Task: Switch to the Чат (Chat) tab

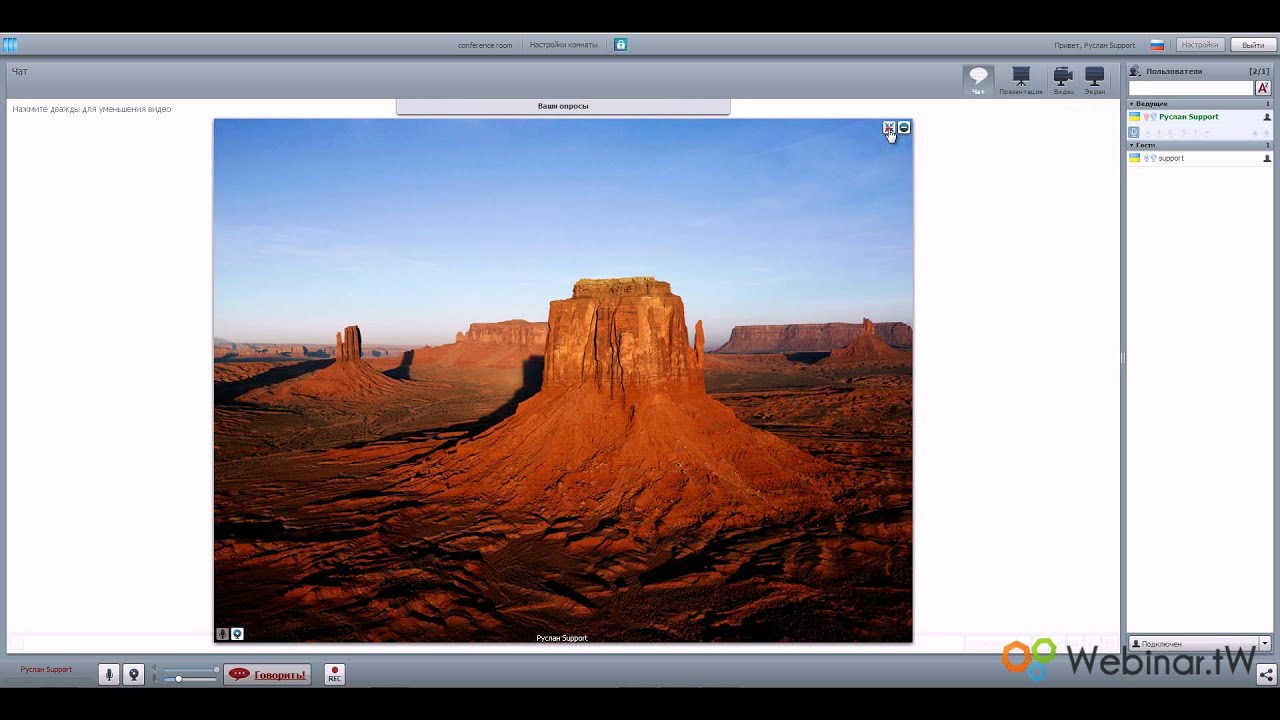Action: click(x=978, y=80)
